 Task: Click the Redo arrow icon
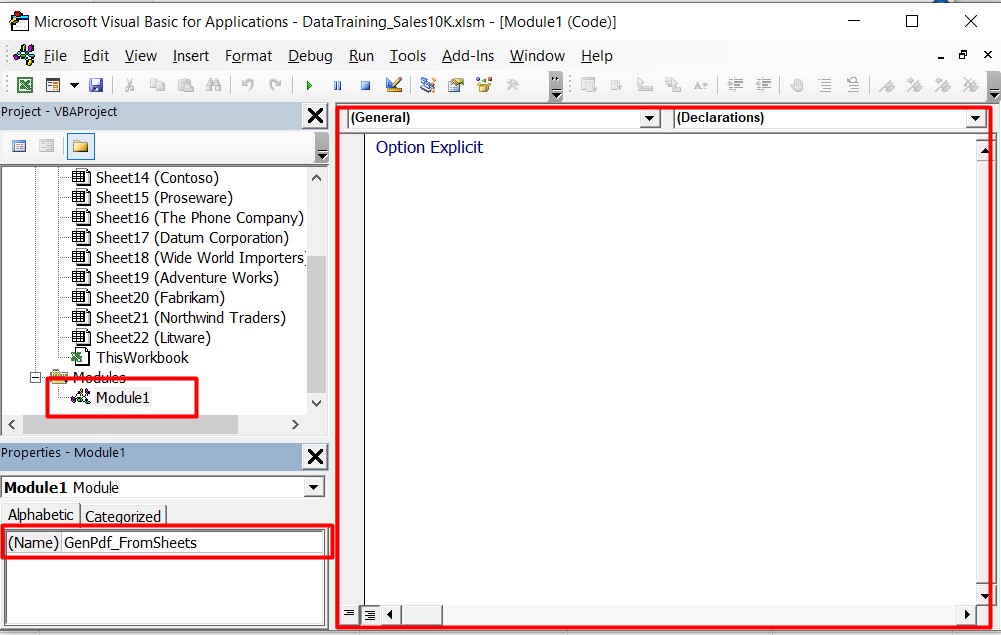click(275, 85)
